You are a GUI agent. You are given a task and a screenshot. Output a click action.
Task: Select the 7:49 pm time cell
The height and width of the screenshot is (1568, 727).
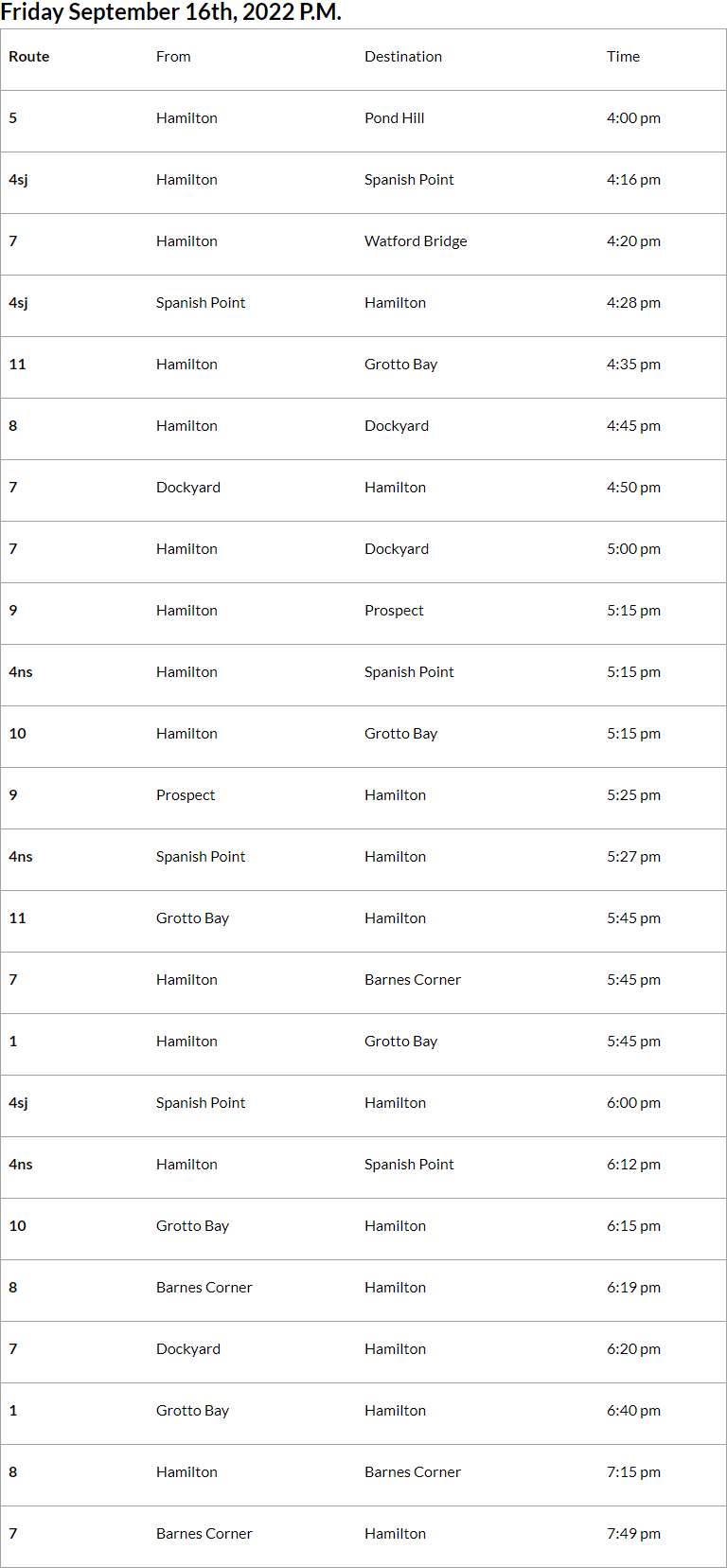(x=633, y=1534)
